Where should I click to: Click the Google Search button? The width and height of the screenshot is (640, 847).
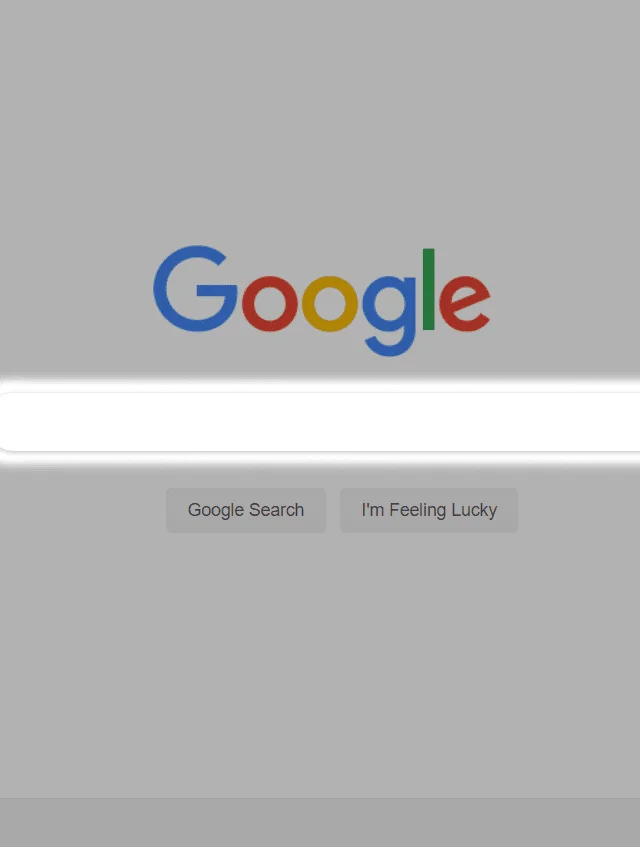point(246,510)
